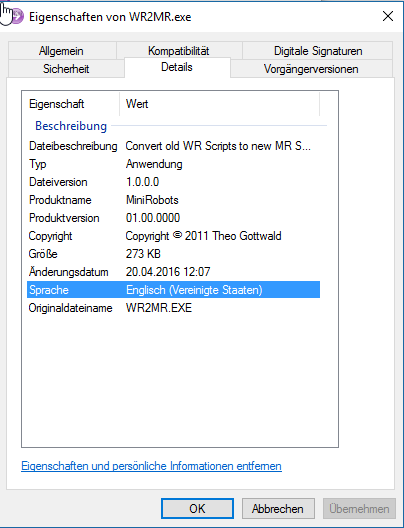
Task: Select the Produktversion row
Action: point(173,218)
